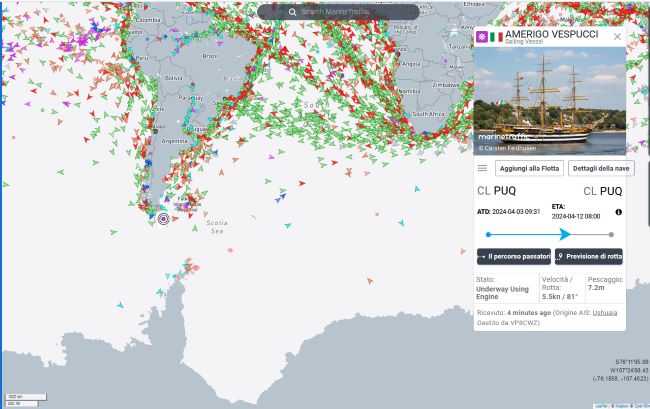Click the Peru map label
The width and height of the screenshot is (650, 409).
point(142,58)
